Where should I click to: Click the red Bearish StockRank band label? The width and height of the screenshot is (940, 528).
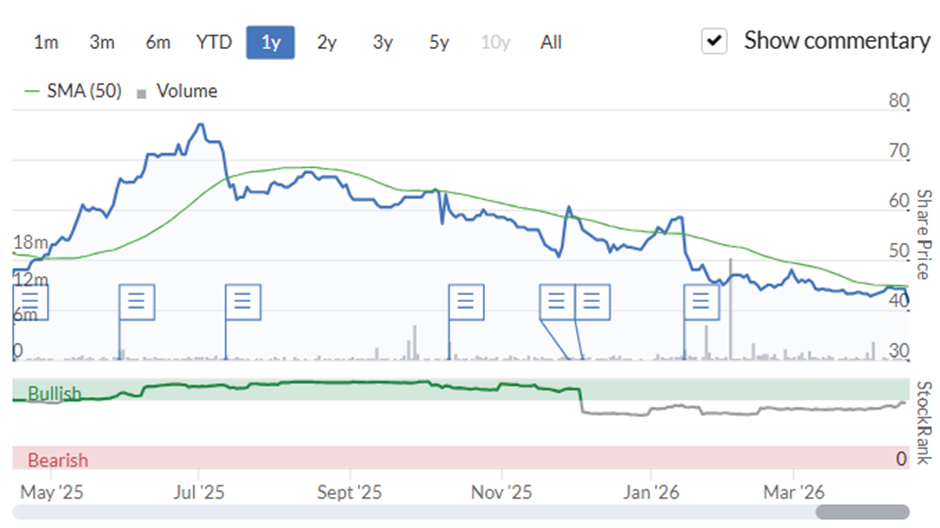(x=57, y=460)
